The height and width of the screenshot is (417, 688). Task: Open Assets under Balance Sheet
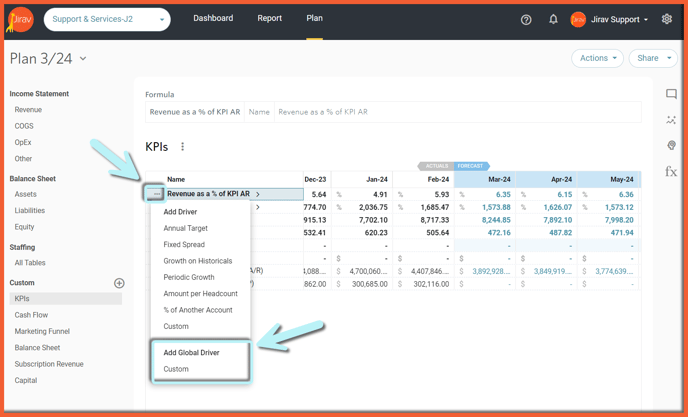25,194
